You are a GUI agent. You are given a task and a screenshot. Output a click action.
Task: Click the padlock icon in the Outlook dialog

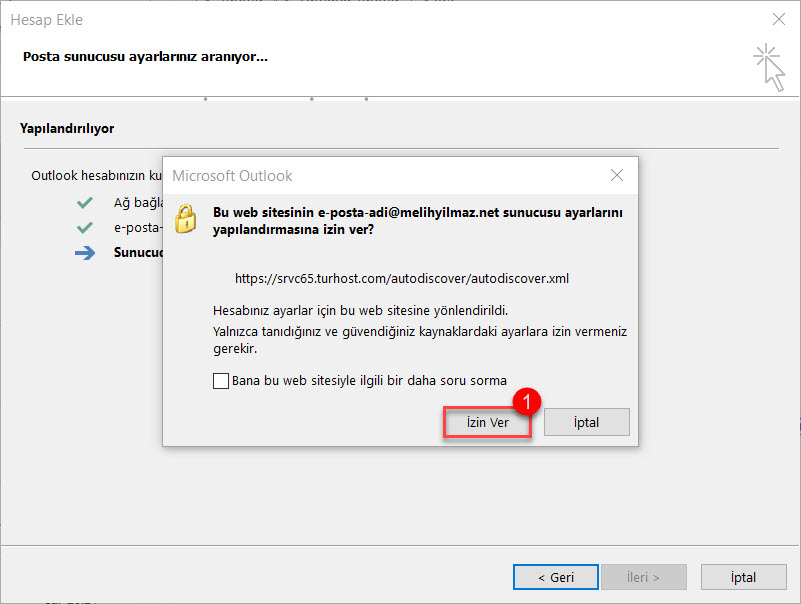[185, 218]
